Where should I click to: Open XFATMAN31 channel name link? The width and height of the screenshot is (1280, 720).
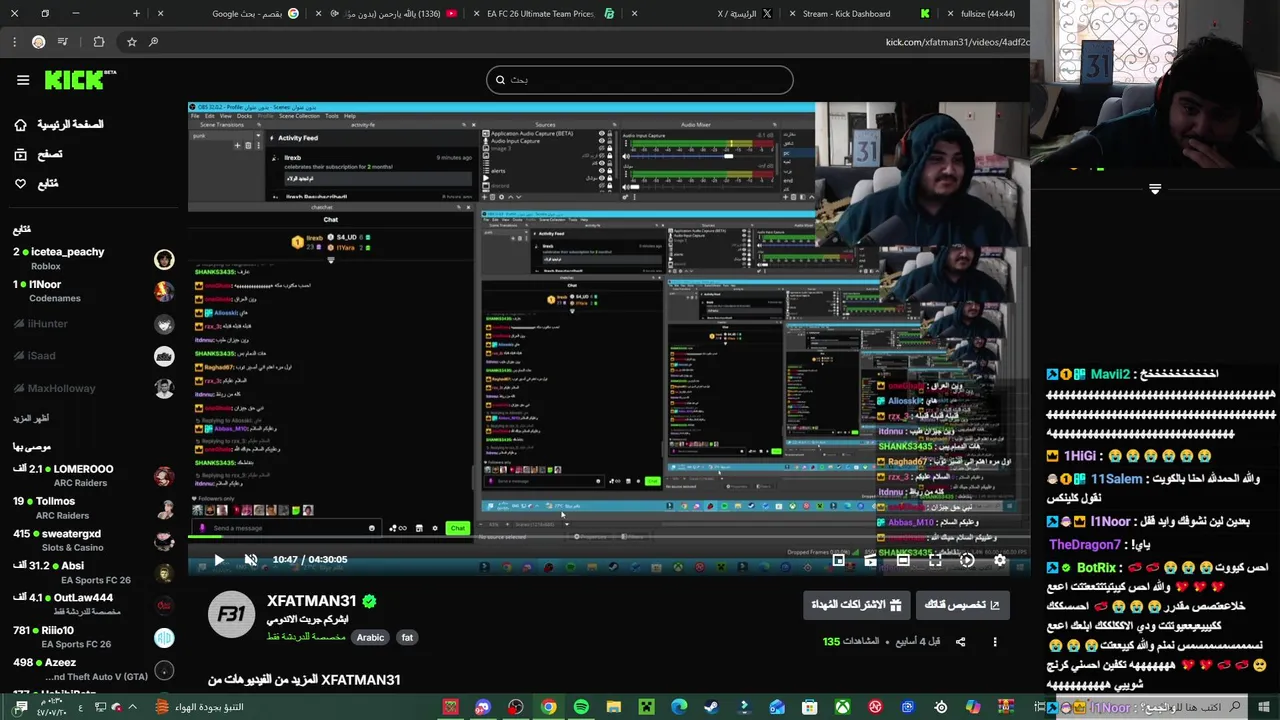pos(311,601)
